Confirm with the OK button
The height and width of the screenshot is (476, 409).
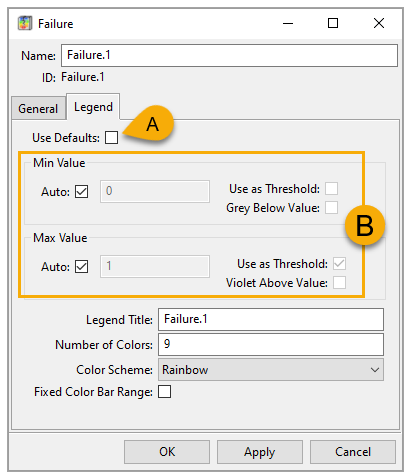coord(167,452)
